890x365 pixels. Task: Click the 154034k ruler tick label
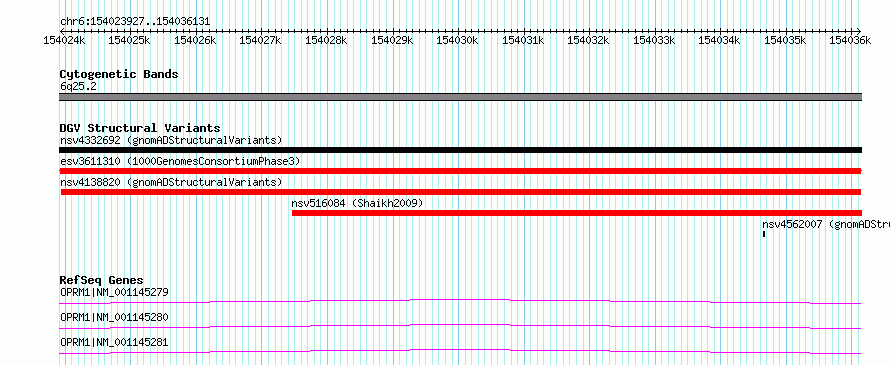pyautogui.click(x=719, y=40)
